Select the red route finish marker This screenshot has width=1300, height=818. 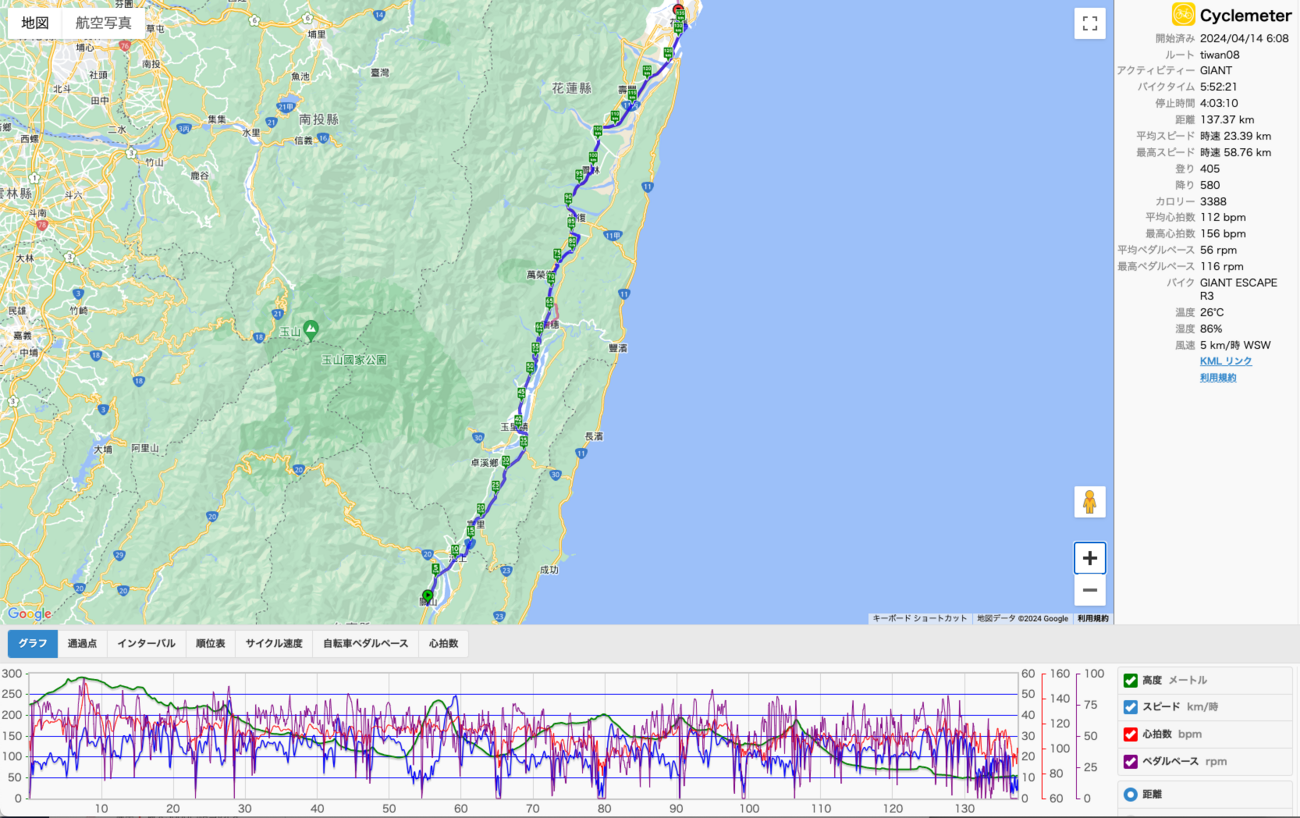pos(678,9)
